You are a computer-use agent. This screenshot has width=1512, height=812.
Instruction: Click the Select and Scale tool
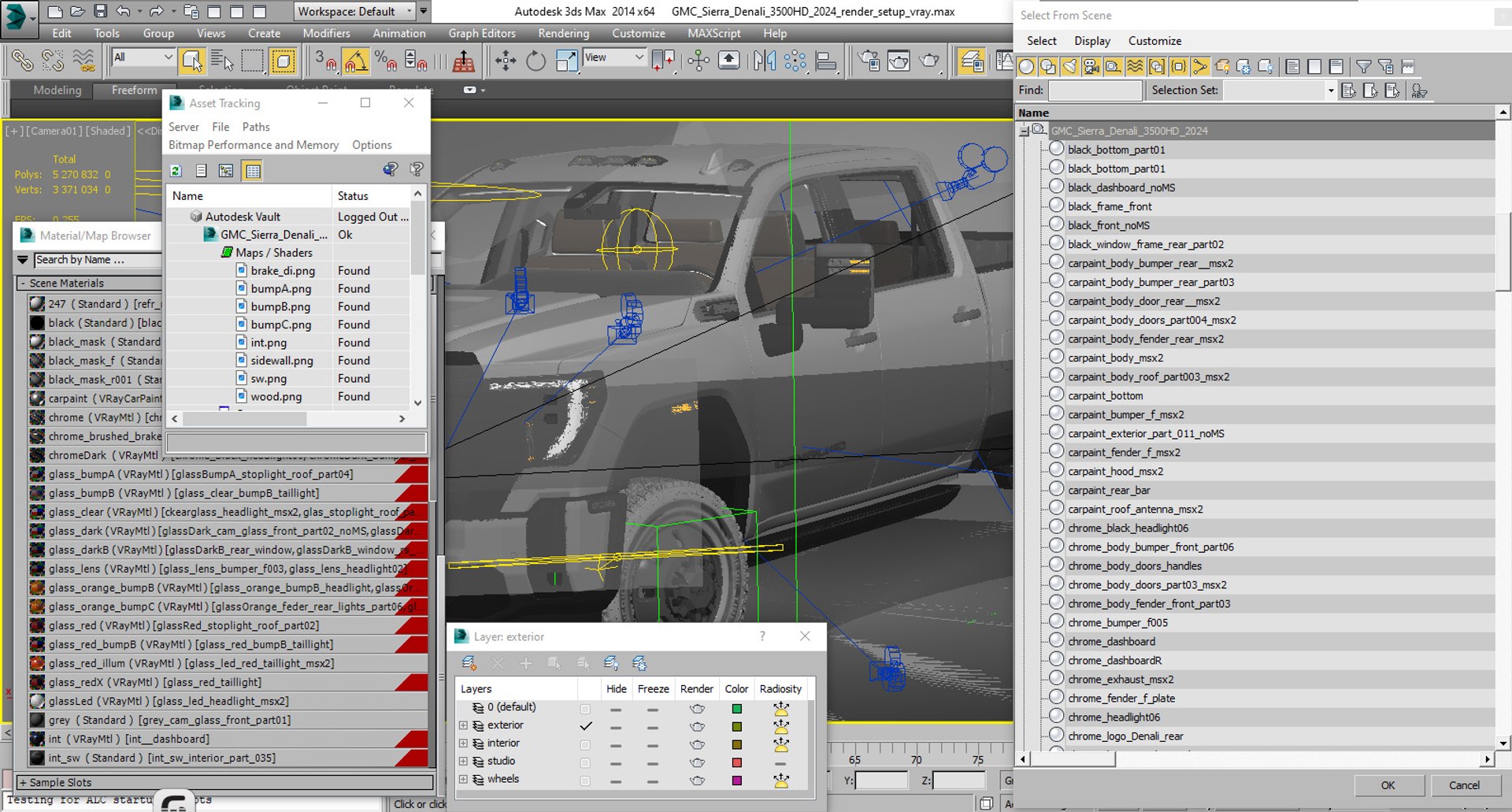(566, 61)
